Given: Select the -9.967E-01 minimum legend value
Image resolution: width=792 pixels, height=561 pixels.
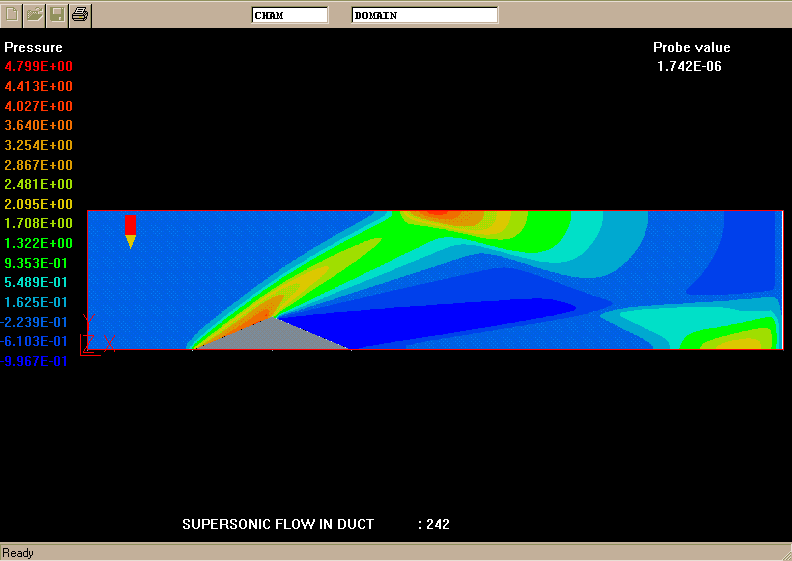Looking at the screenshot, I should (x=36, y=361).
